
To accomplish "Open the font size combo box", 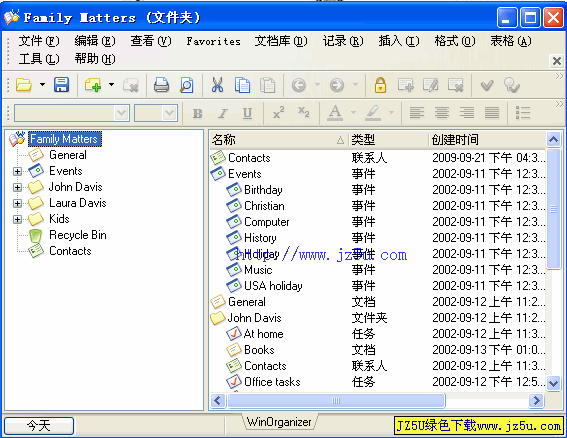I will coord(156,114).
